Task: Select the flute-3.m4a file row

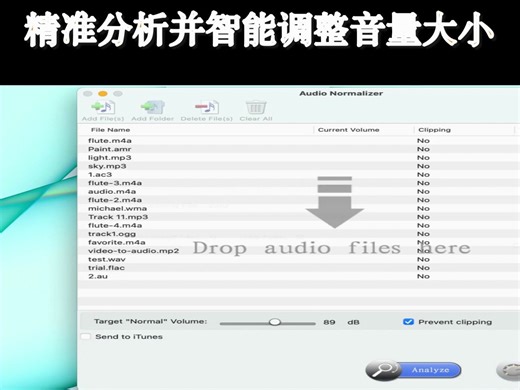Action: point(299,183)
